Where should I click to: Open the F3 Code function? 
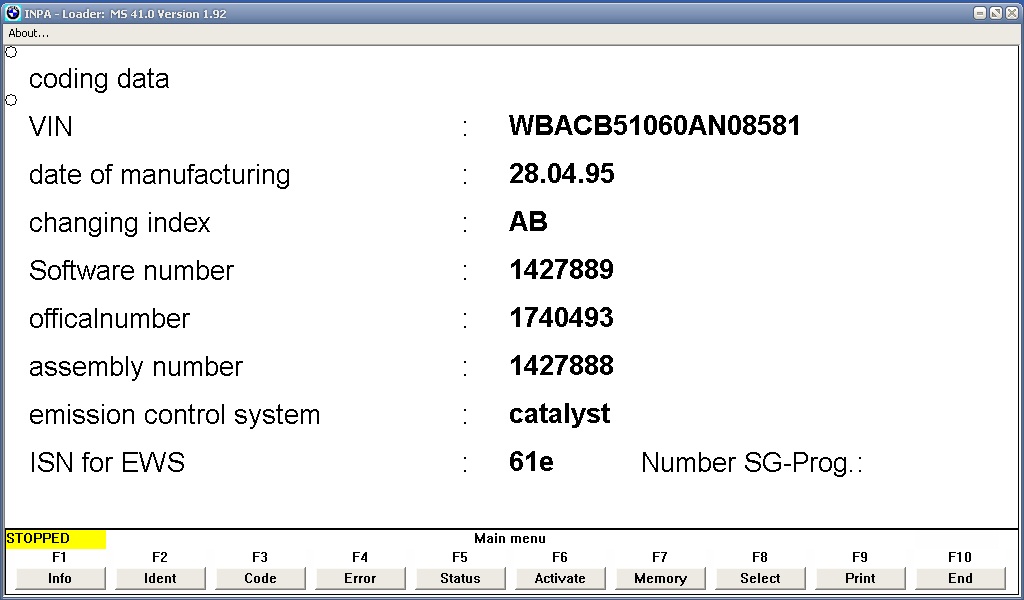(260, 578)
